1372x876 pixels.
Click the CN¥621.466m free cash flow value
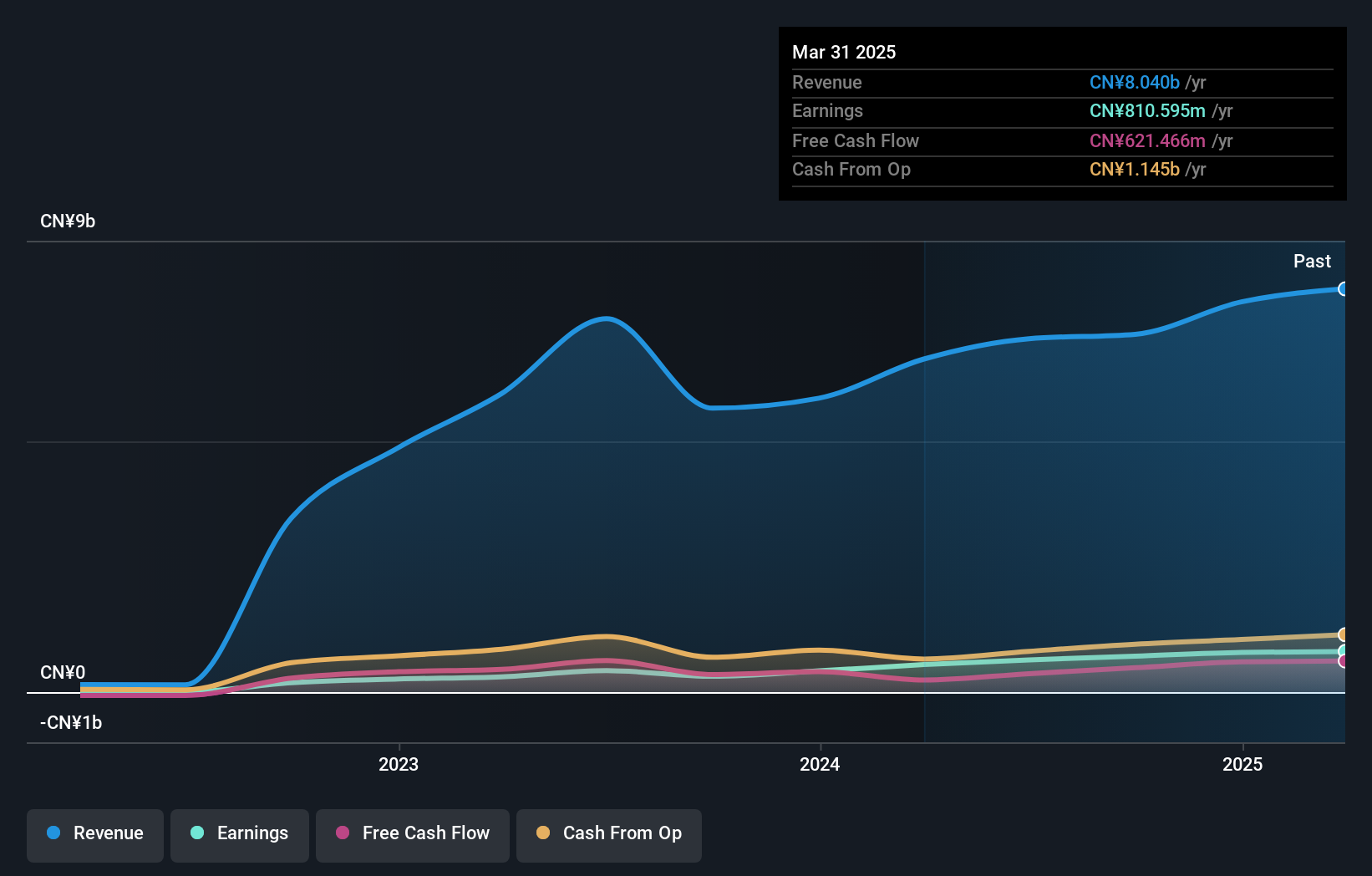coord(1147,140)
